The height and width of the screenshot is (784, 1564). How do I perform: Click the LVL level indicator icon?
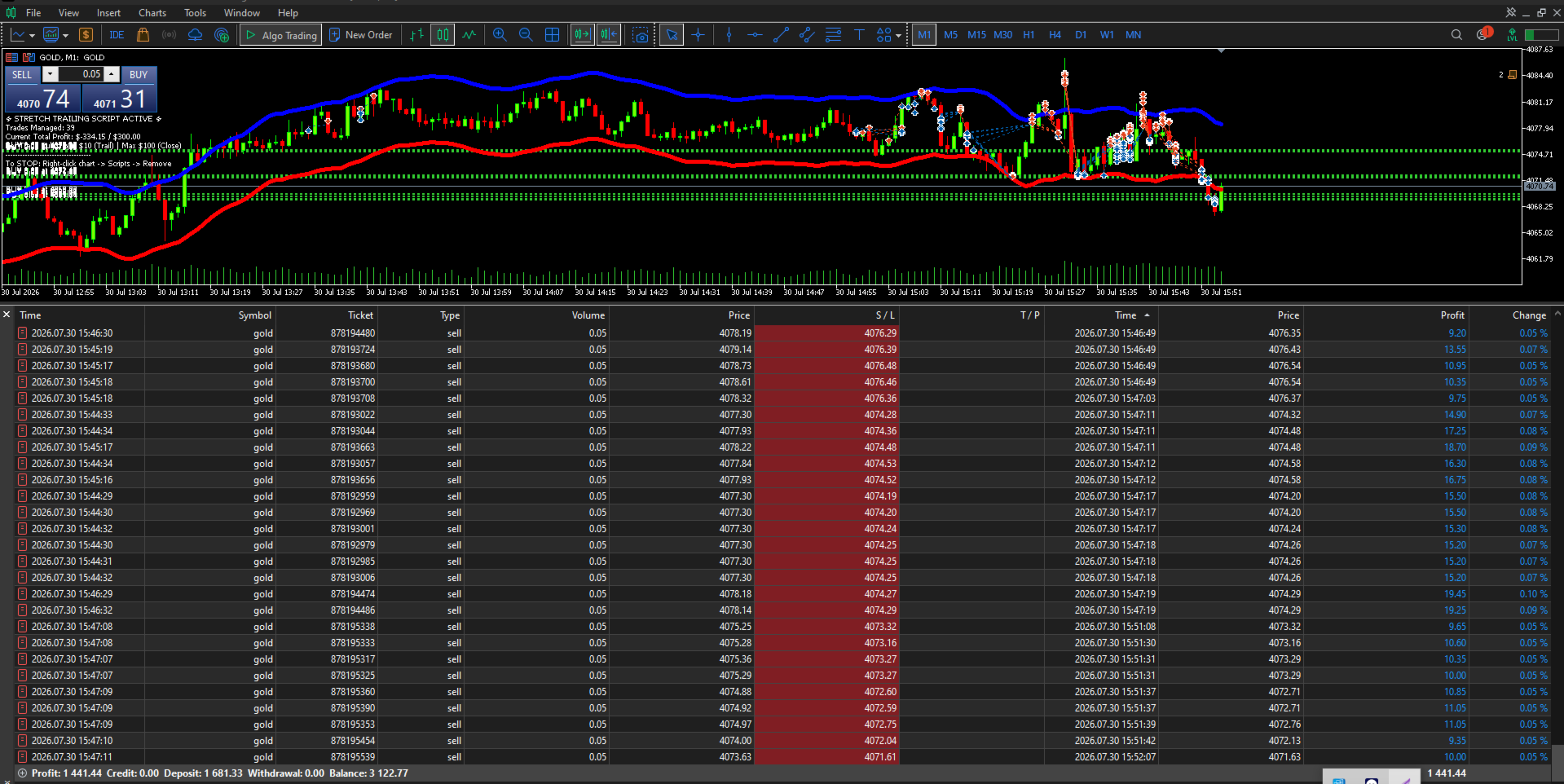coord(1512,35)
